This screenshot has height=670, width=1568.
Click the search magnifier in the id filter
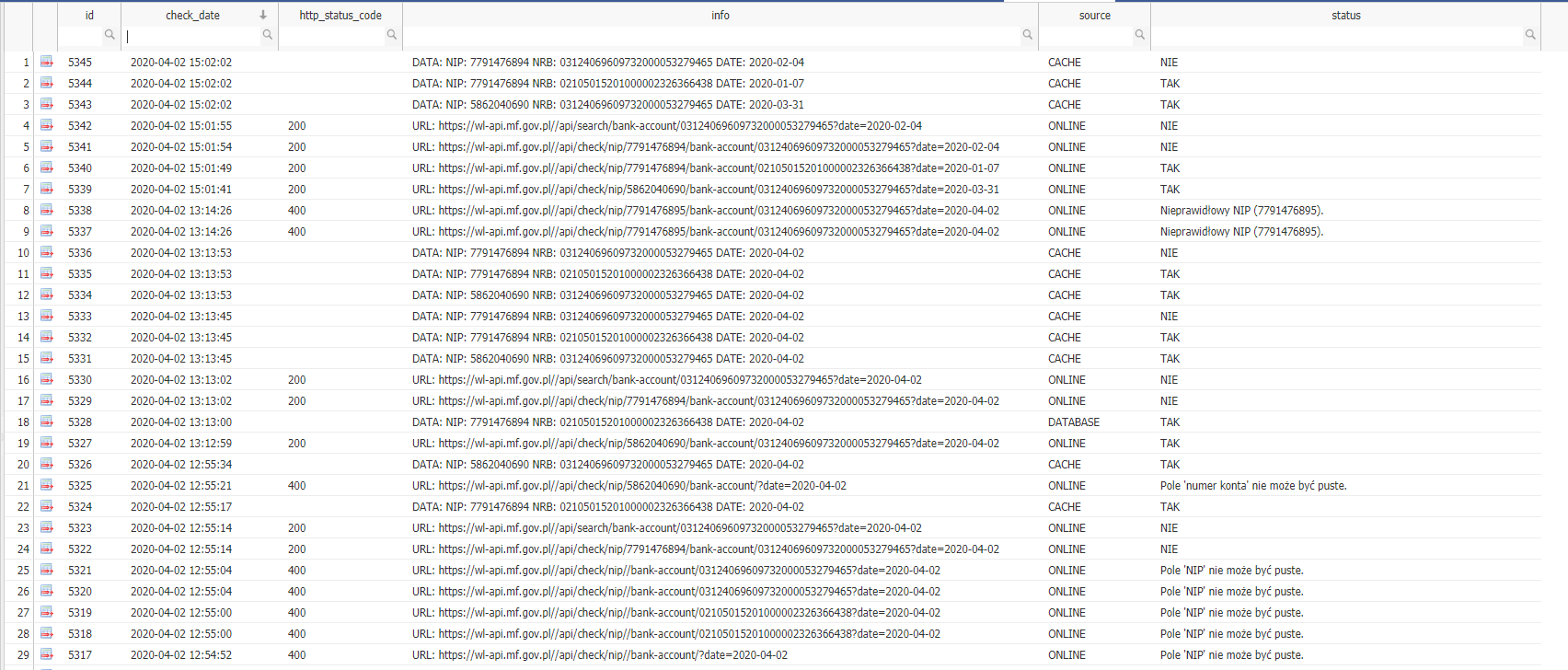click(x=110, y=35)
